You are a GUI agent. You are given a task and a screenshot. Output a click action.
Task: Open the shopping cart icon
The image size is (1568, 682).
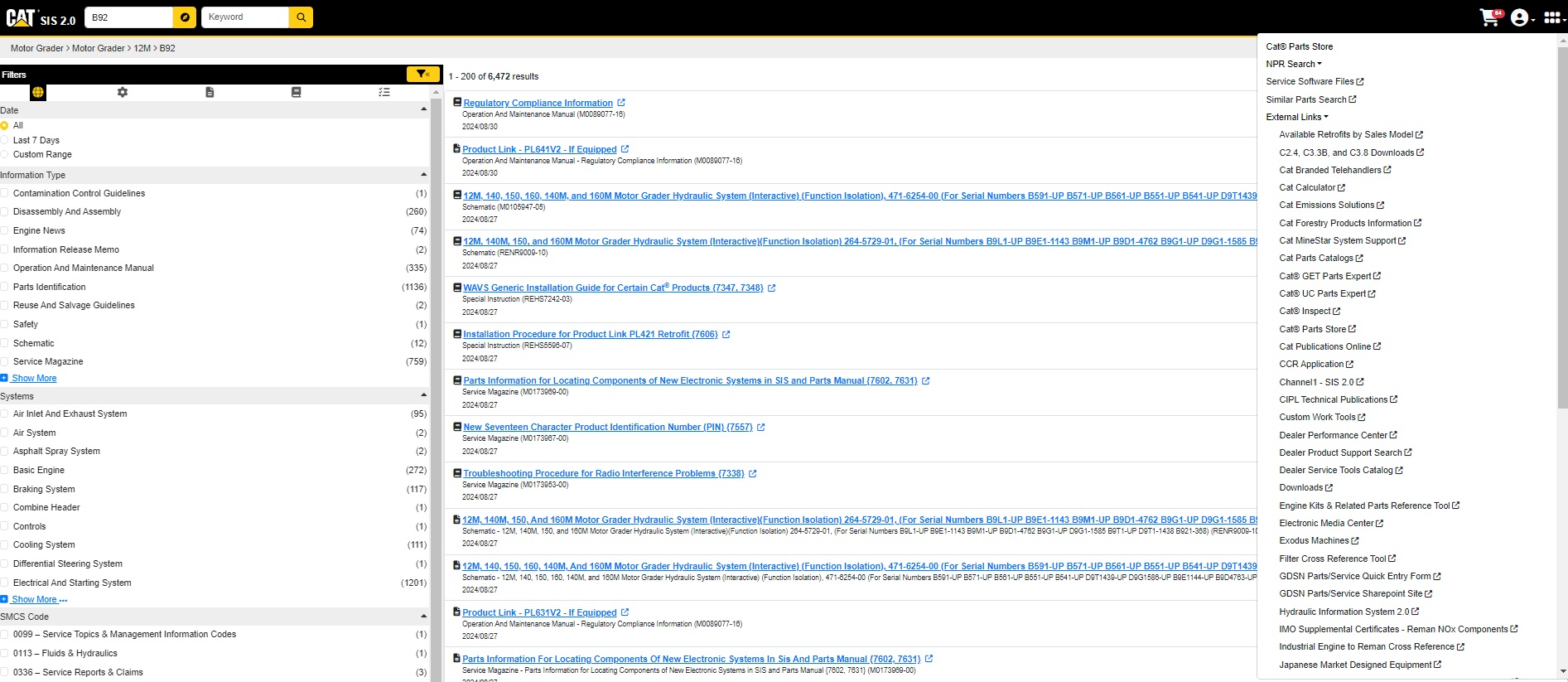point(1489,17)
